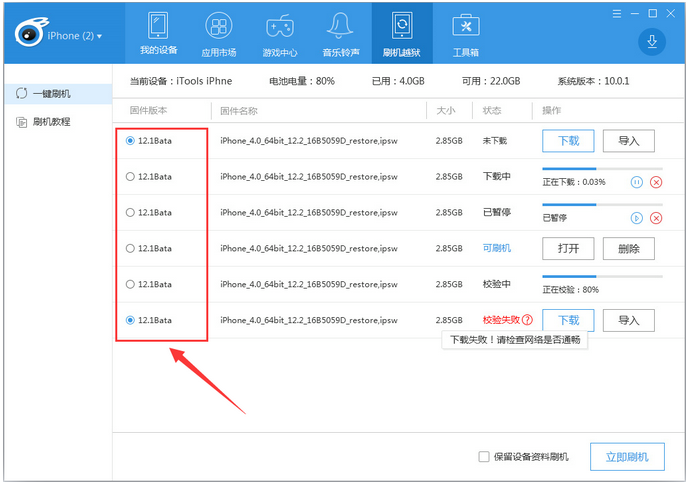Click the 下载失败！请检查网络是否通畅 tooltip

click(x=514, y=340)
